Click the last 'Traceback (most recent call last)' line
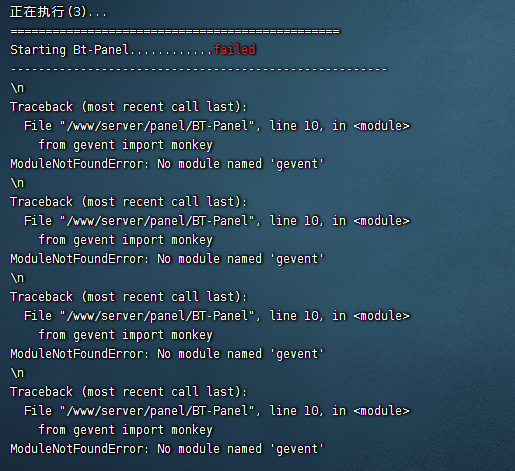Viewport: 515px width, 471px height. point(129,392)
